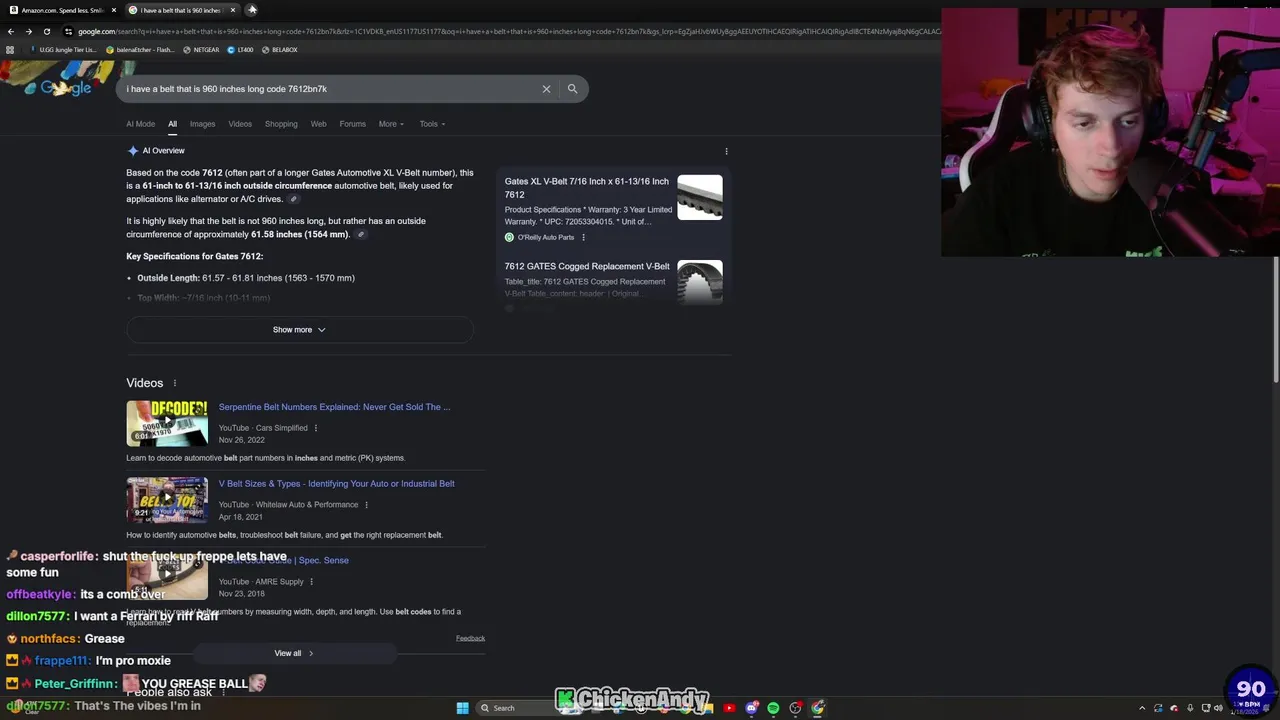The height and width of the screenshot is (720, 1280).
Task: Open the Videos section three-dot menu
Action: (x=174, y=383)
